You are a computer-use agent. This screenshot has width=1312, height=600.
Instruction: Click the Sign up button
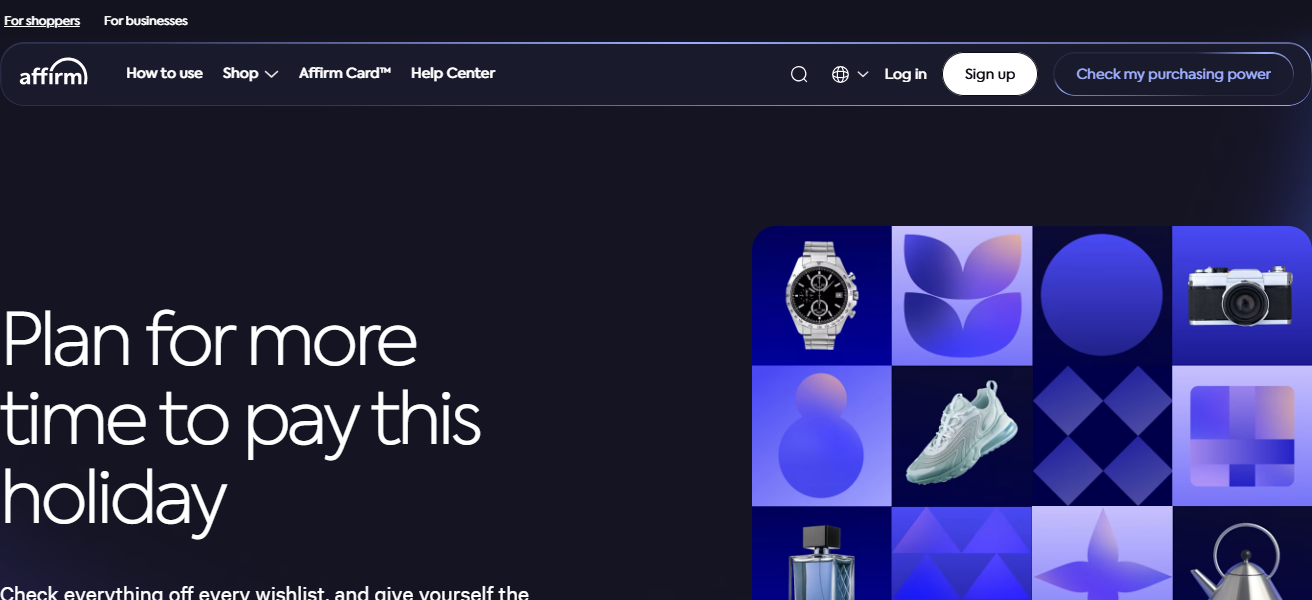[x=990, y=74]
